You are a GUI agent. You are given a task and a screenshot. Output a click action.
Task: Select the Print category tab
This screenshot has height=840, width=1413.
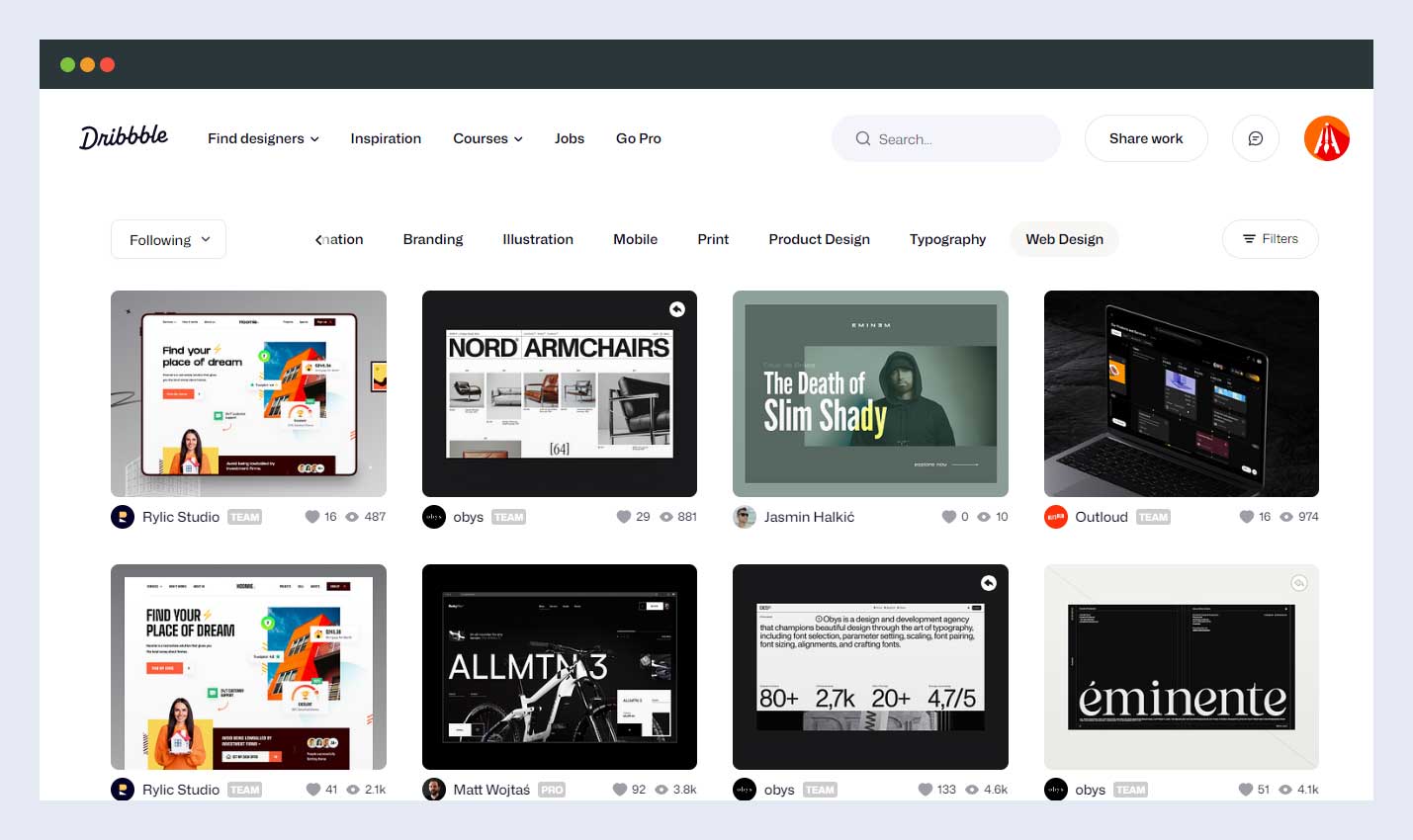click(x=713, y=239)
